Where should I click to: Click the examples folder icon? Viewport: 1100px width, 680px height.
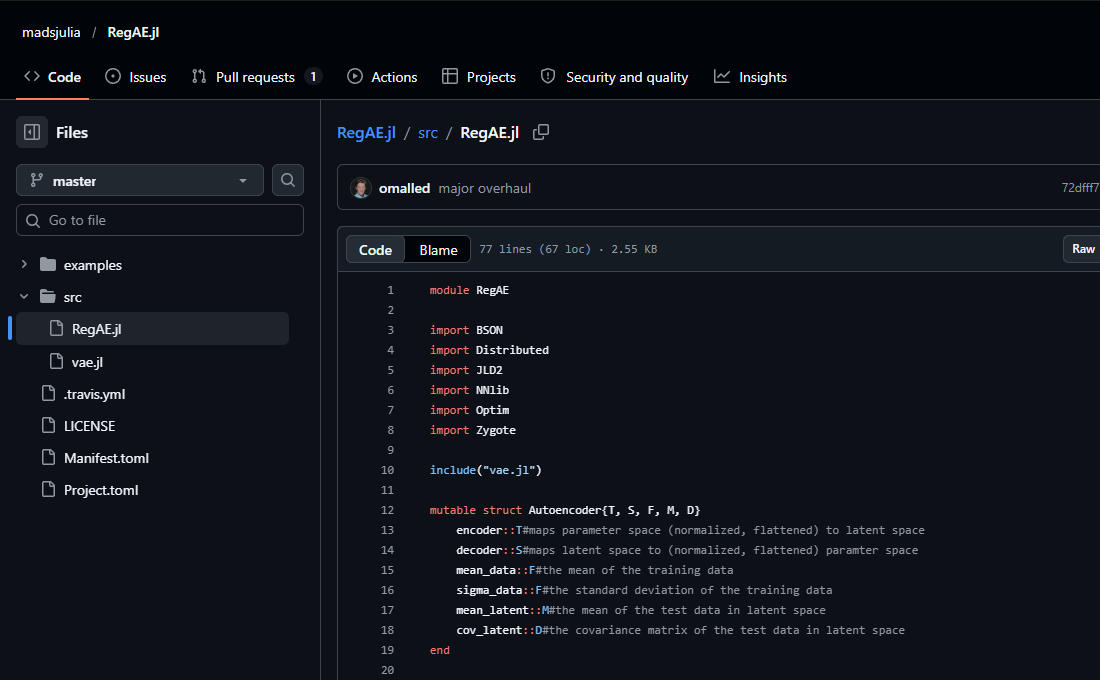click(x=48, y=265)
